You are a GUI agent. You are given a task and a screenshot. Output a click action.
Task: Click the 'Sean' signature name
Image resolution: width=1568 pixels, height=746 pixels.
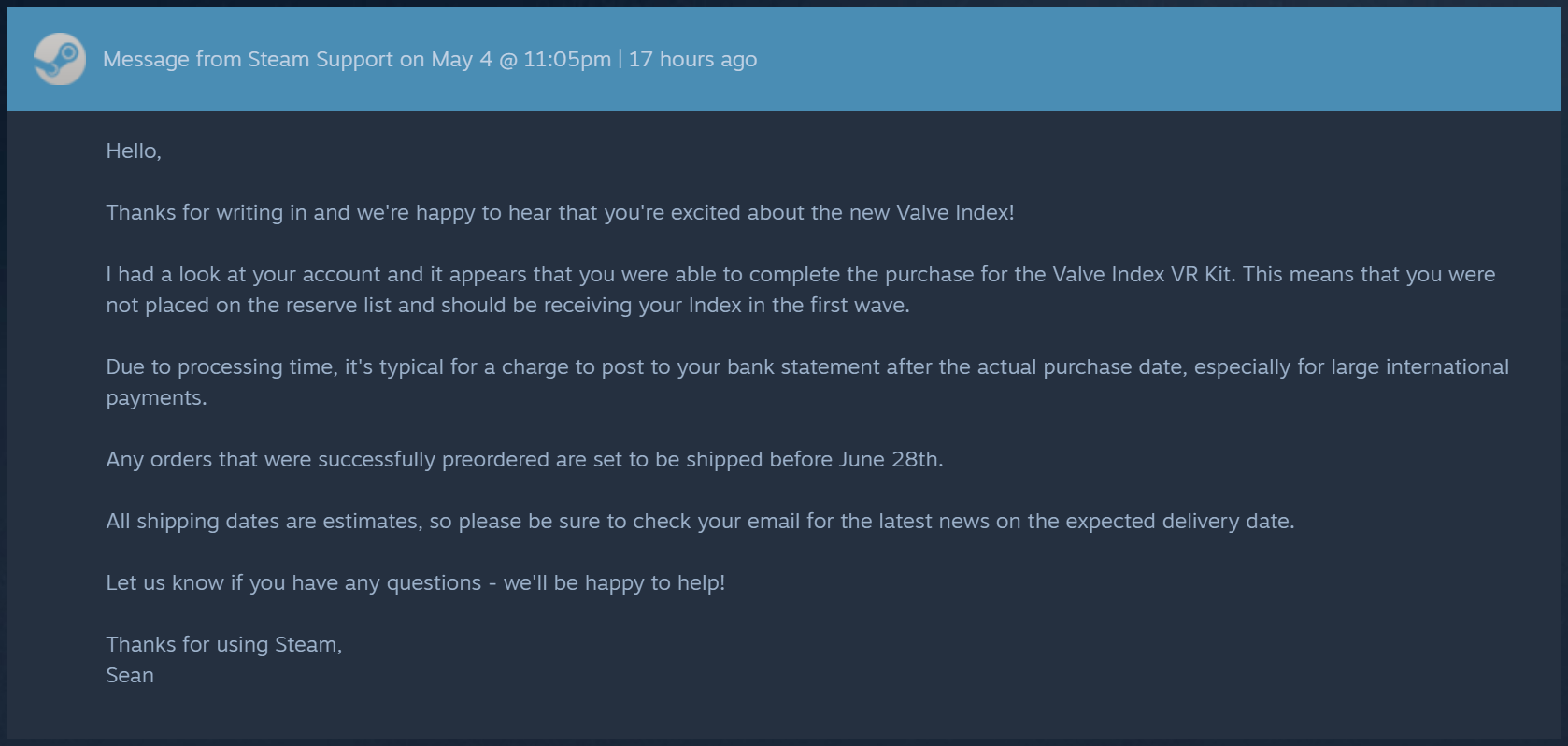tap(130, 675)
